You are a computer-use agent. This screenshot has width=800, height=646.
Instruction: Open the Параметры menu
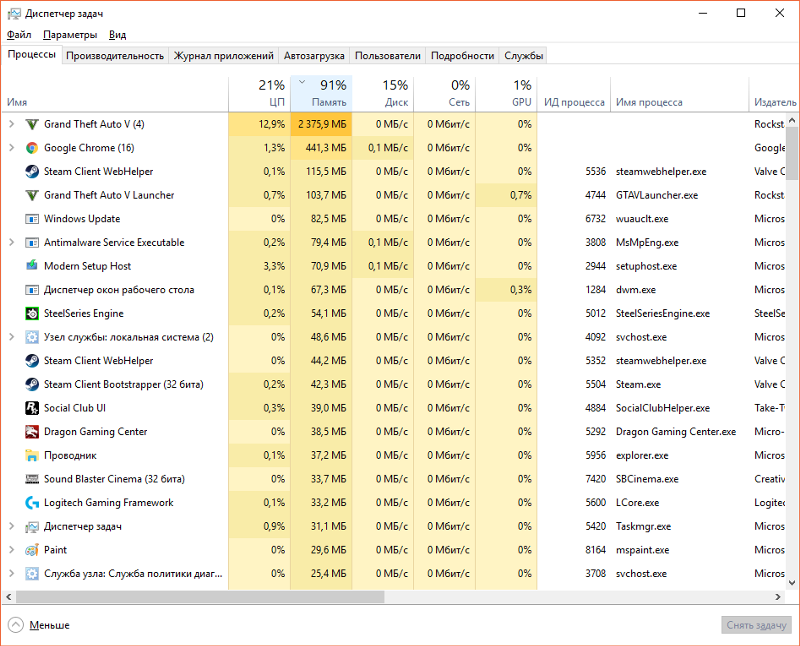tap(70, 35)
